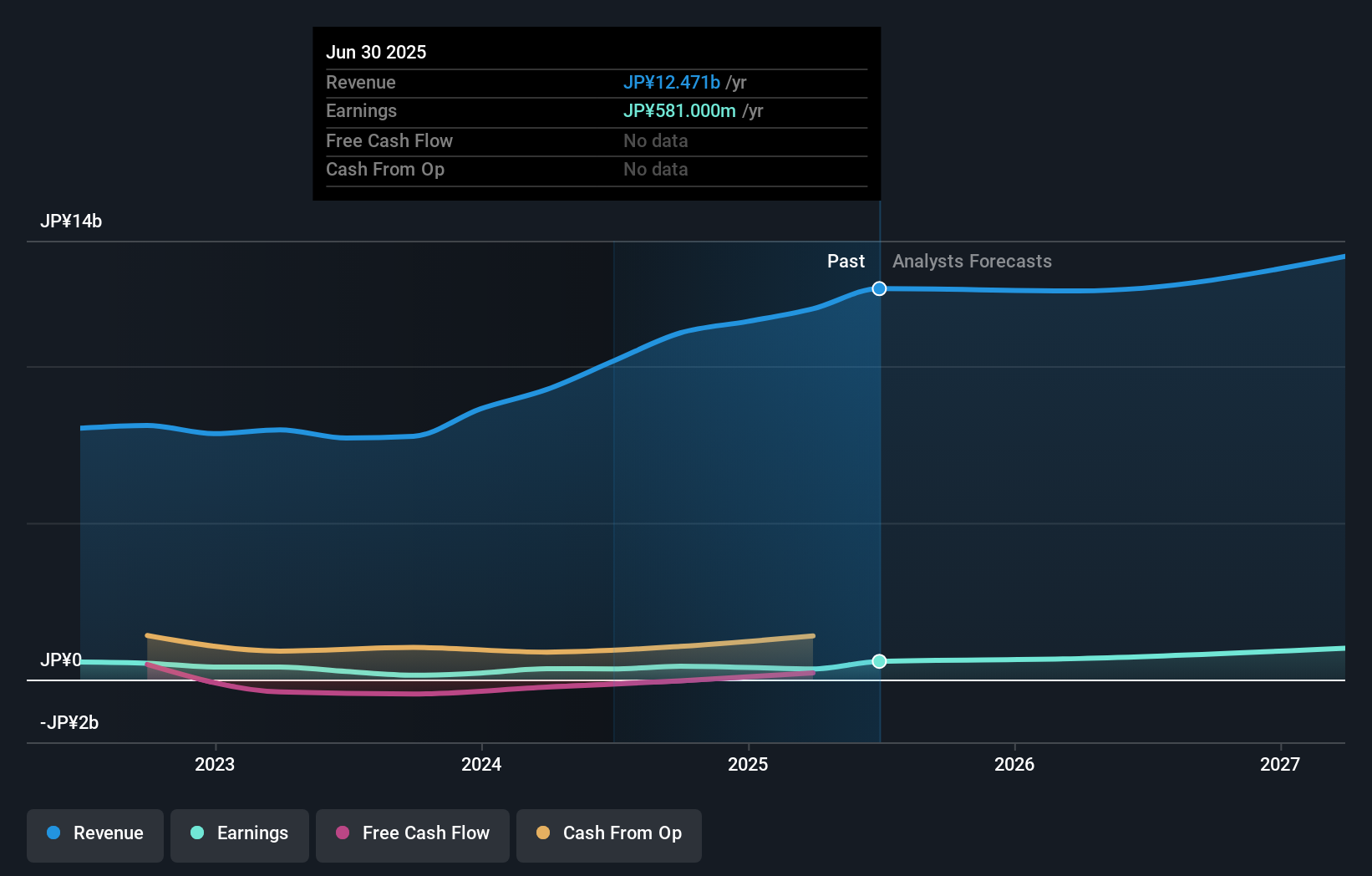Click the JP¥581.000m earnings value in tooltip
The height and width of the screenshot is (876, 1372).
click(679, 110)
